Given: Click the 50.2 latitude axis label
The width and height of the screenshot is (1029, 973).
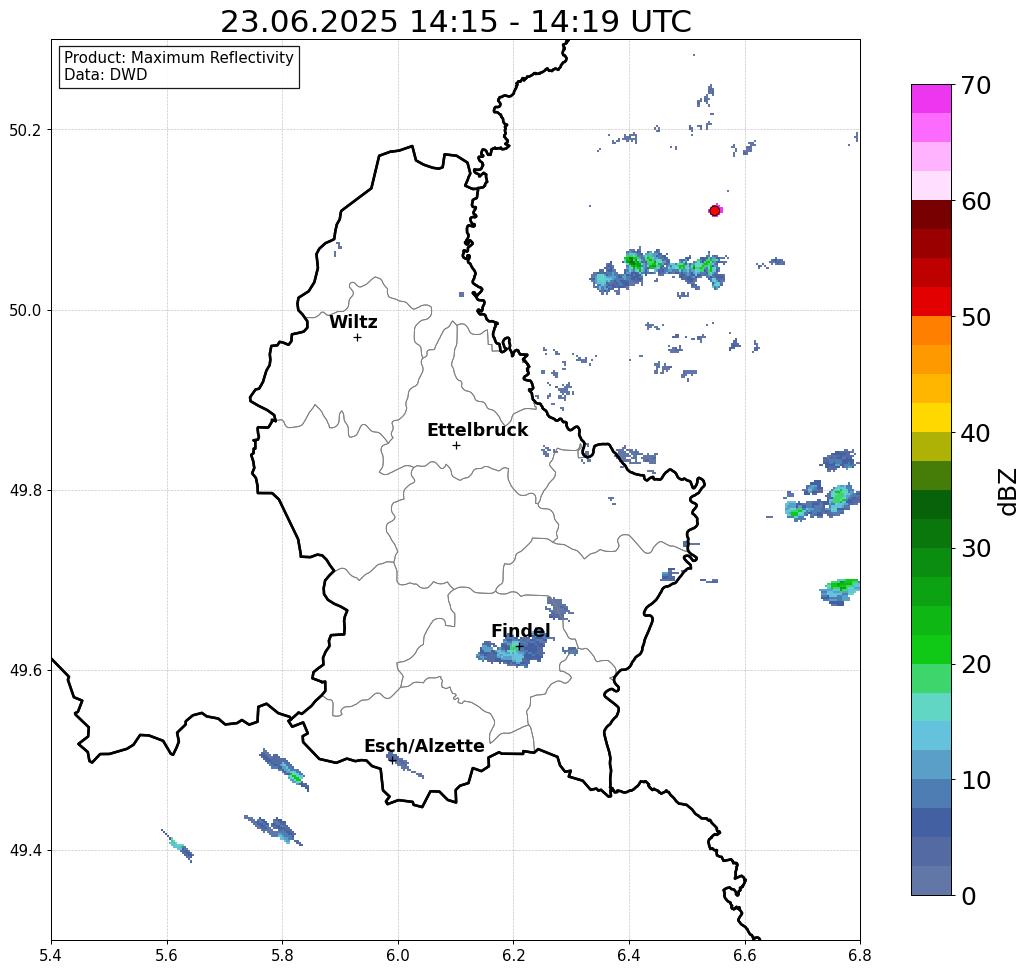Looking at the screenshot, I should (25, 130).
